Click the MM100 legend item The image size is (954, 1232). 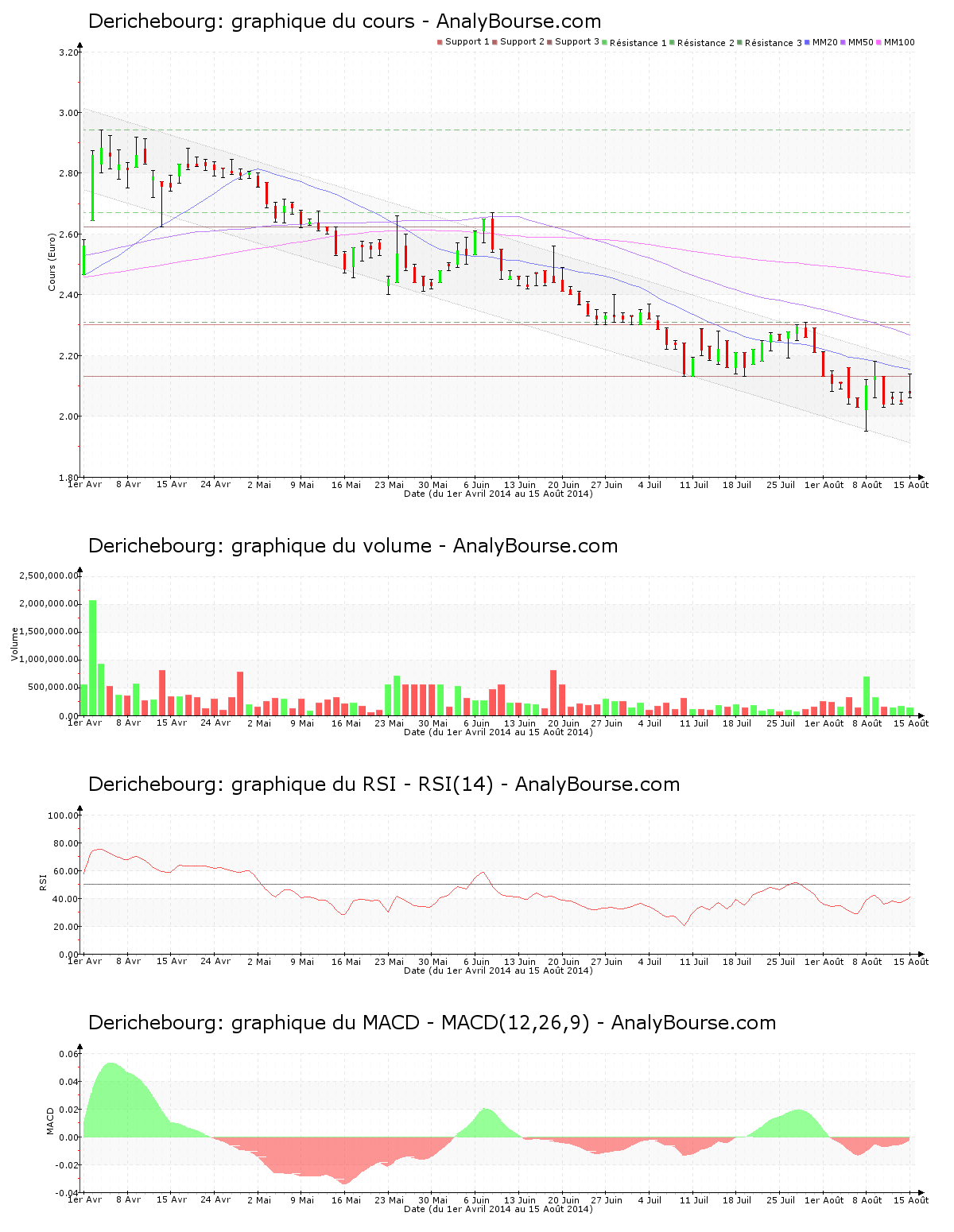(x=898, y=42)
